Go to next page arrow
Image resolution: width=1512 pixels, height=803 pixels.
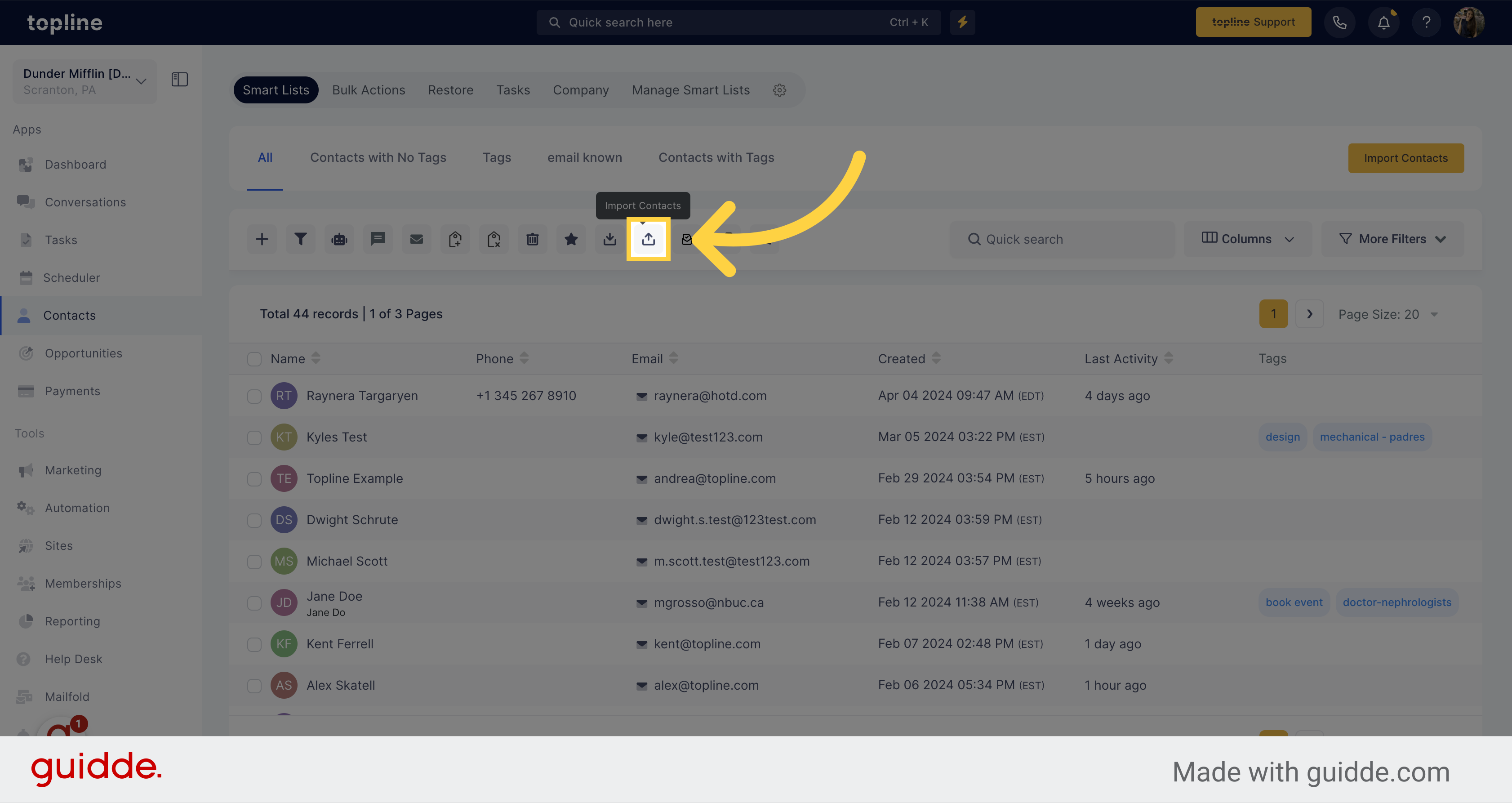pyautogui.click(x=1309, y=314)
